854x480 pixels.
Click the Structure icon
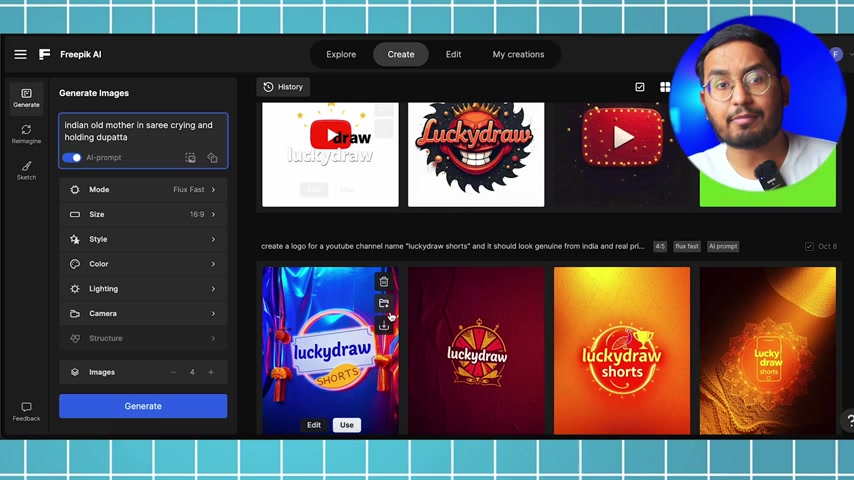[75, 338]
